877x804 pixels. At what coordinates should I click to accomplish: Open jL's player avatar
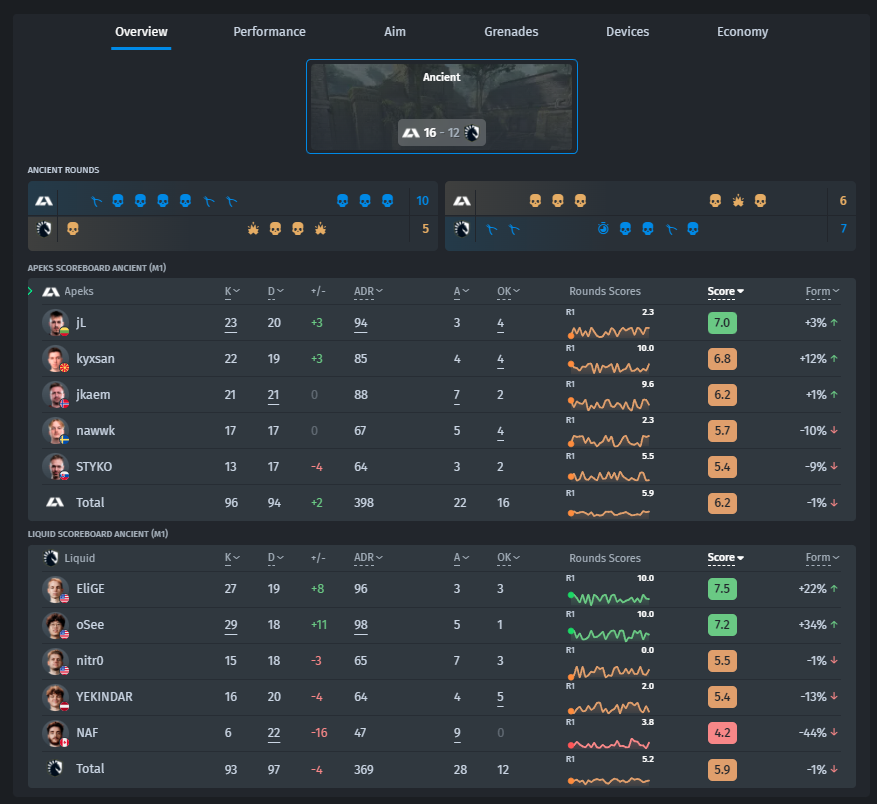[55, 323]
